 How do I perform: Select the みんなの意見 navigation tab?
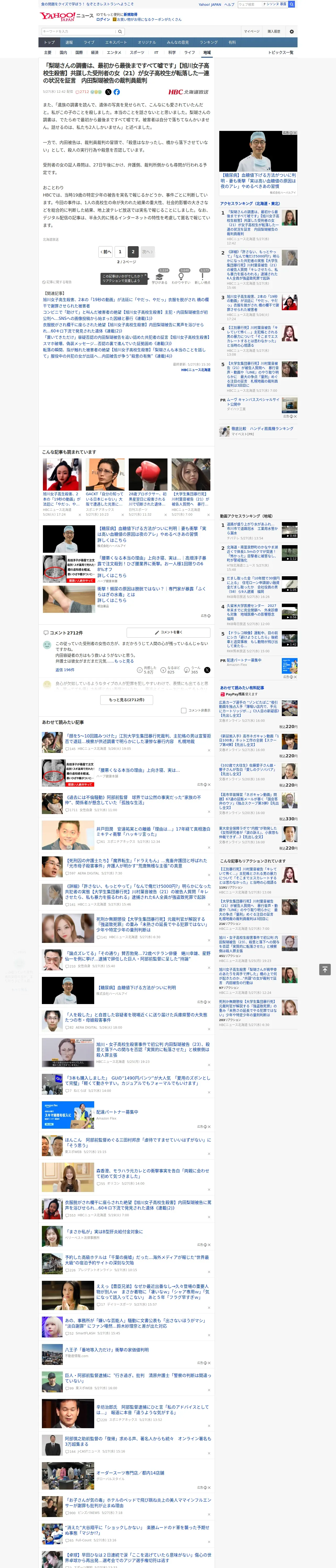[178, 43]
